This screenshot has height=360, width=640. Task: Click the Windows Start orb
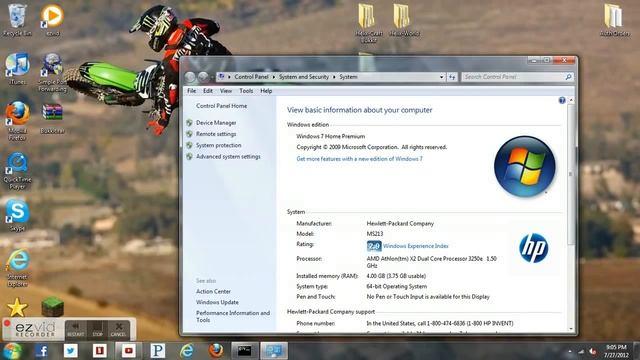pos(12,351)
